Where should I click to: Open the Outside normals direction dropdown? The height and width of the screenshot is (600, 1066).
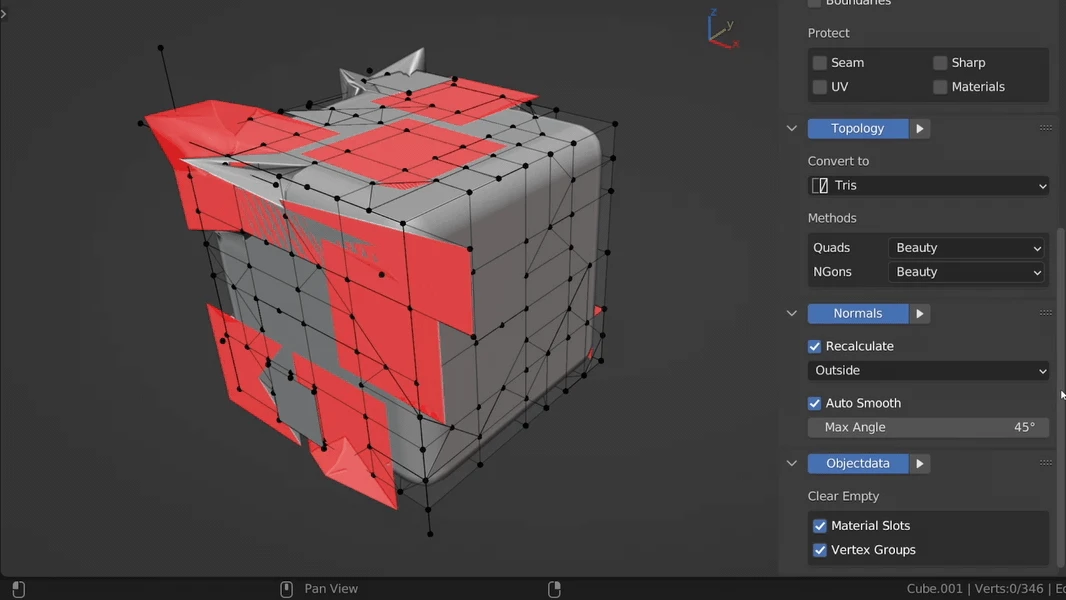(x=928, y=370)
